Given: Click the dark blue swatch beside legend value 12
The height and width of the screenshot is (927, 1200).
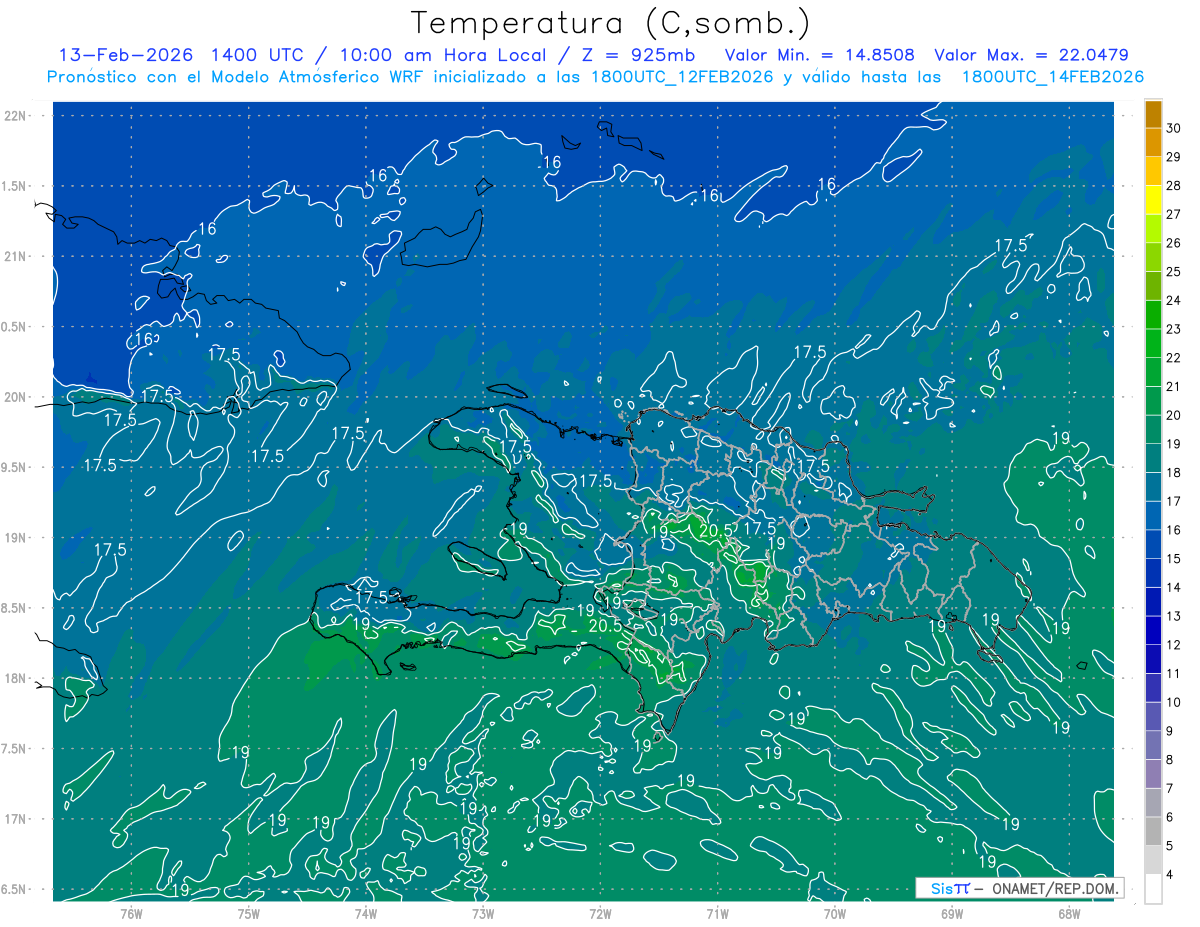Looking at the screenshot, I should click(1153, 631).
